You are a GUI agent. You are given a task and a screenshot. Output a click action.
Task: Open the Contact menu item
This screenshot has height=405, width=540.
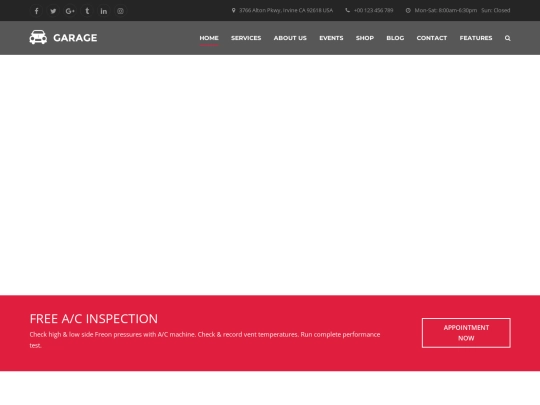tap(432, 38)
